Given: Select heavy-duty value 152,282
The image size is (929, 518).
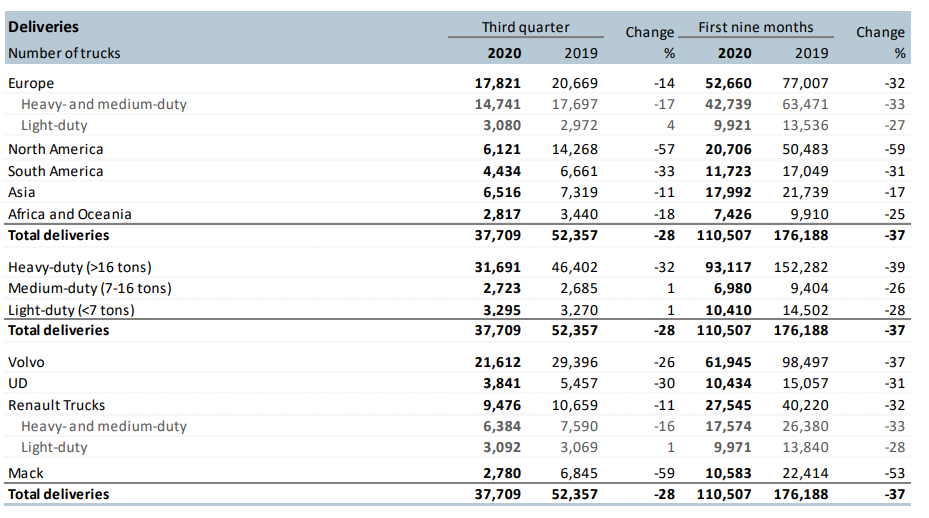Looking at the screenshot, I should coord(801,267).
